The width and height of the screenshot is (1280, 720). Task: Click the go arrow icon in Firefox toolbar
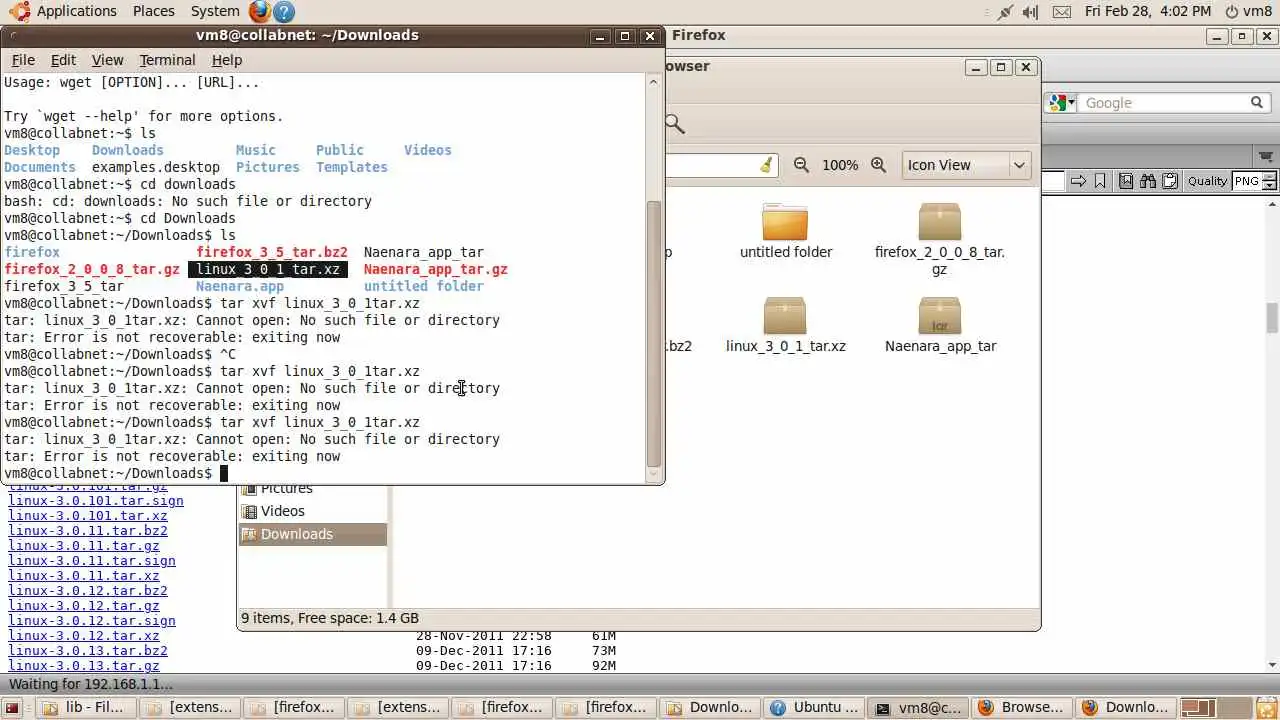click(1078, 181)
